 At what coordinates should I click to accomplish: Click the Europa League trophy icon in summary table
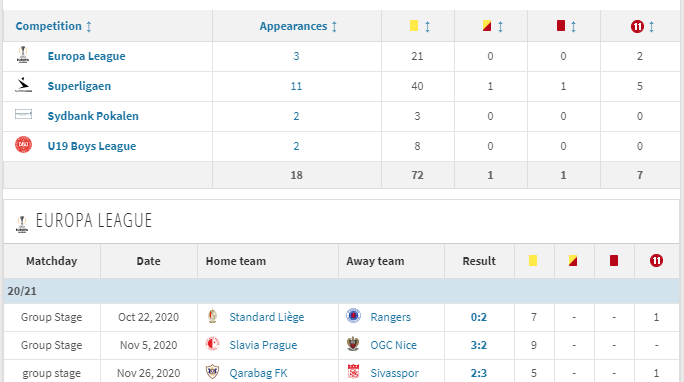(23, 55)
